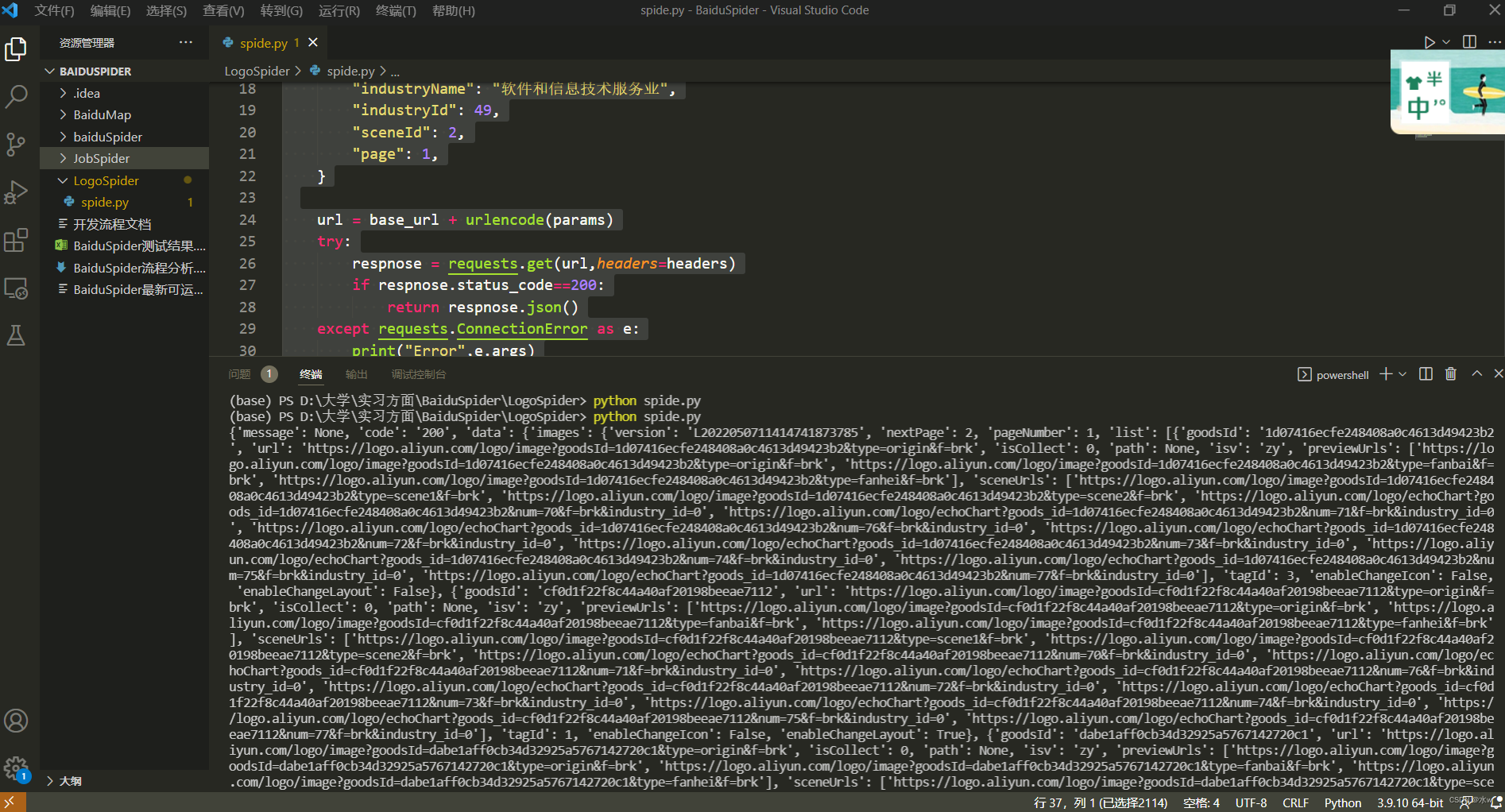The image size is (1505, 812).
Task: Switch to the 终端 panel tab
Action: coord(311,374)
